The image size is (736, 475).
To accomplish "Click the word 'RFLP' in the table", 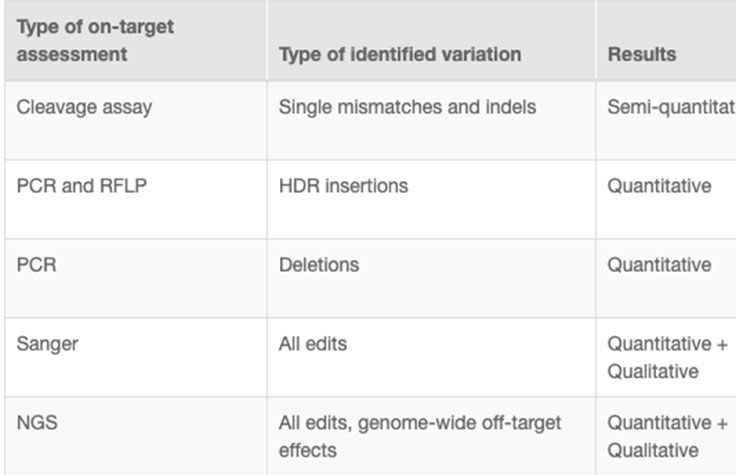I will pyautogui.click(x=122, y=185).
